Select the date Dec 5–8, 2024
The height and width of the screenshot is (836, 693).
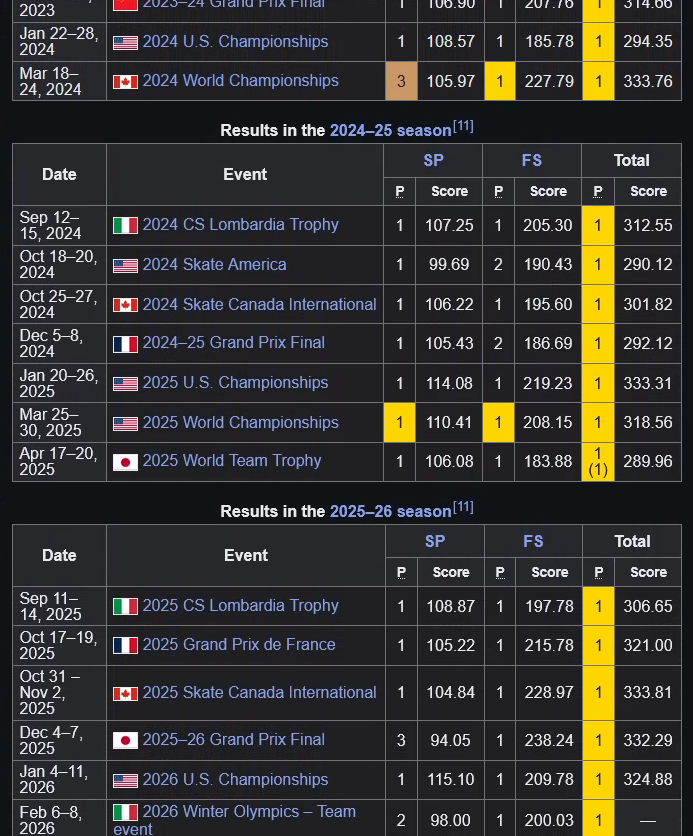tap(51, 343)
